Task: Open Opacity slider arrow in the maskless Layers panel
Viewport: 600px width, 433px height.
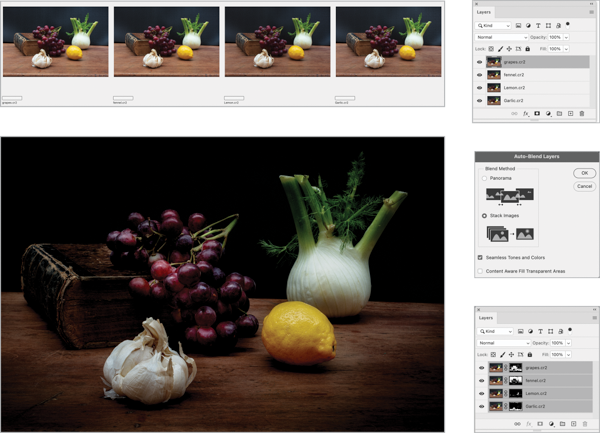Action: [x=566, y=37]
